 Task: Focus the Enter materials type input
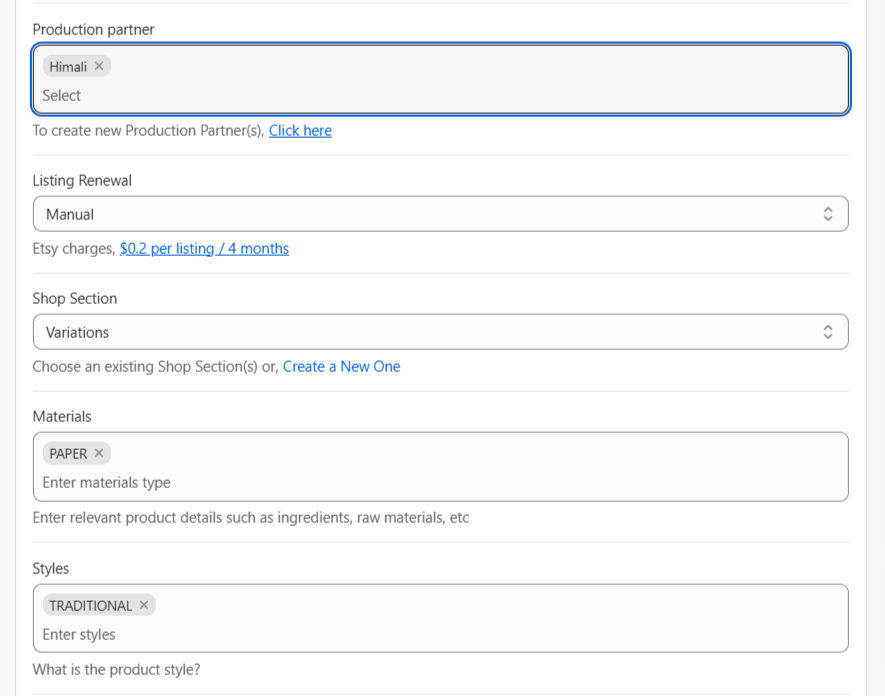(x=440, y=483)
